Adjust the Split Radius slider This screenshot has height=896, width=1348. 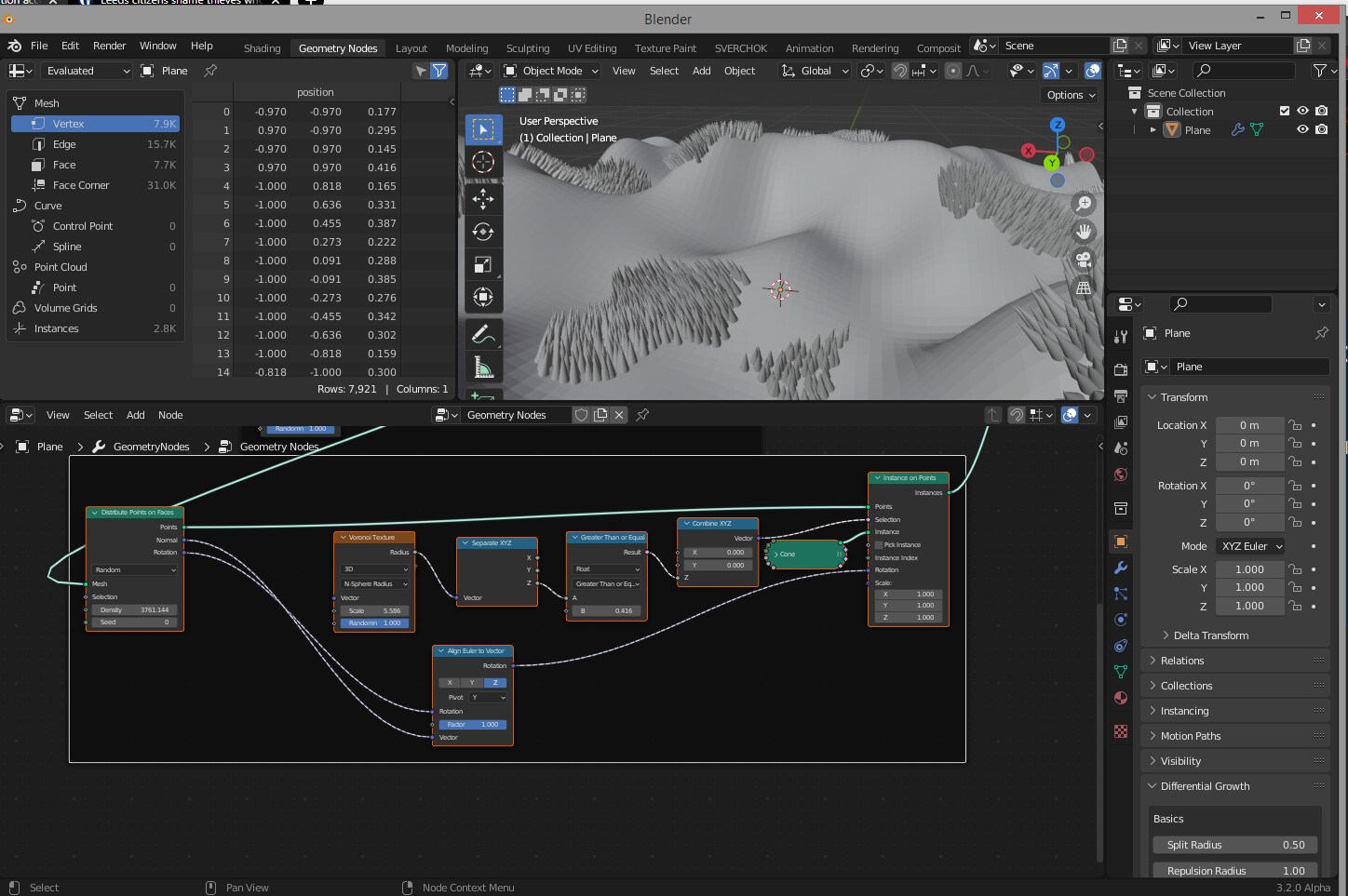(x=1235, y=845)
